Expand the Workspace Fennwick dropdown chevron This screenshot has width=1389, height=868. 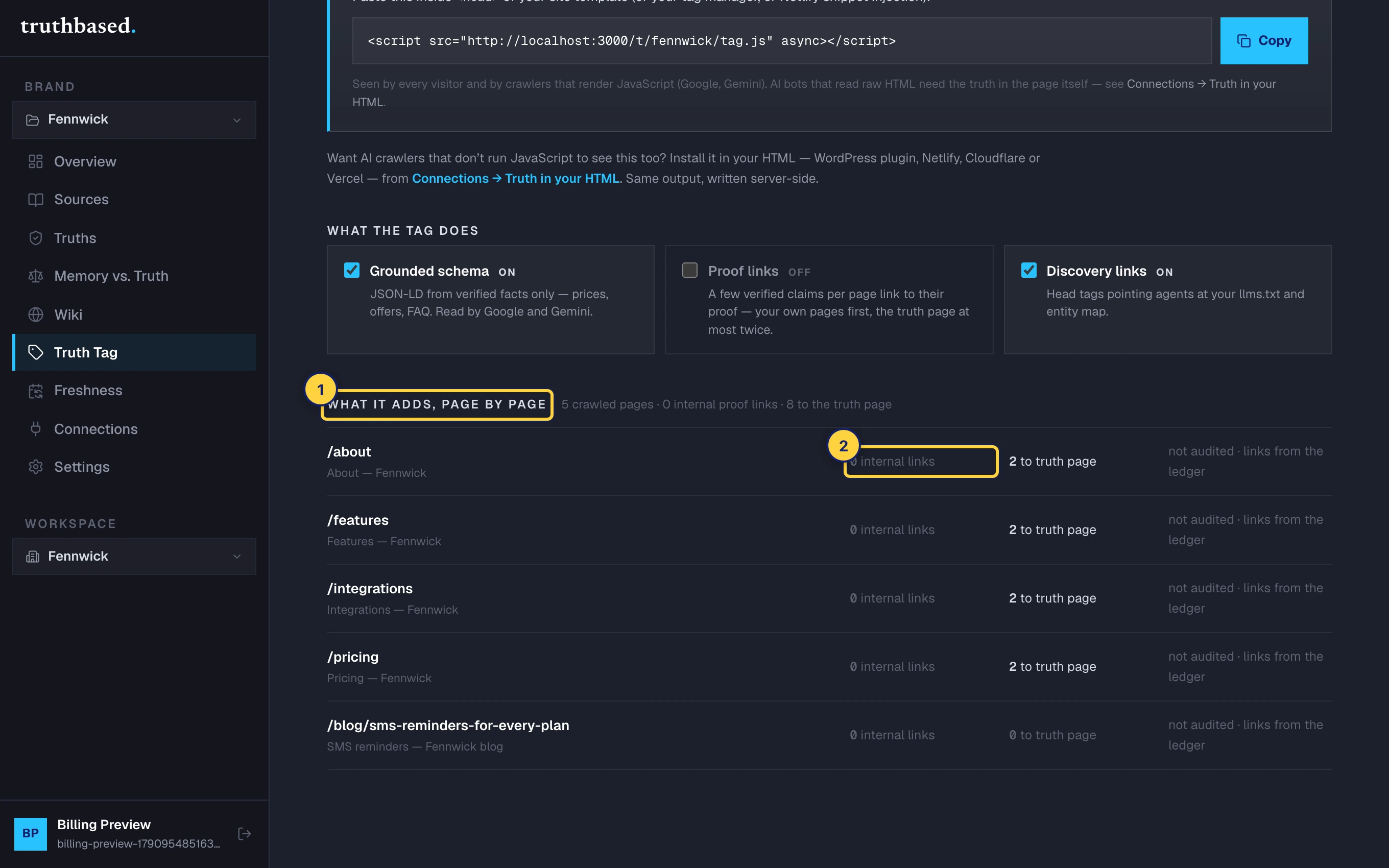[x=237, y=556]
